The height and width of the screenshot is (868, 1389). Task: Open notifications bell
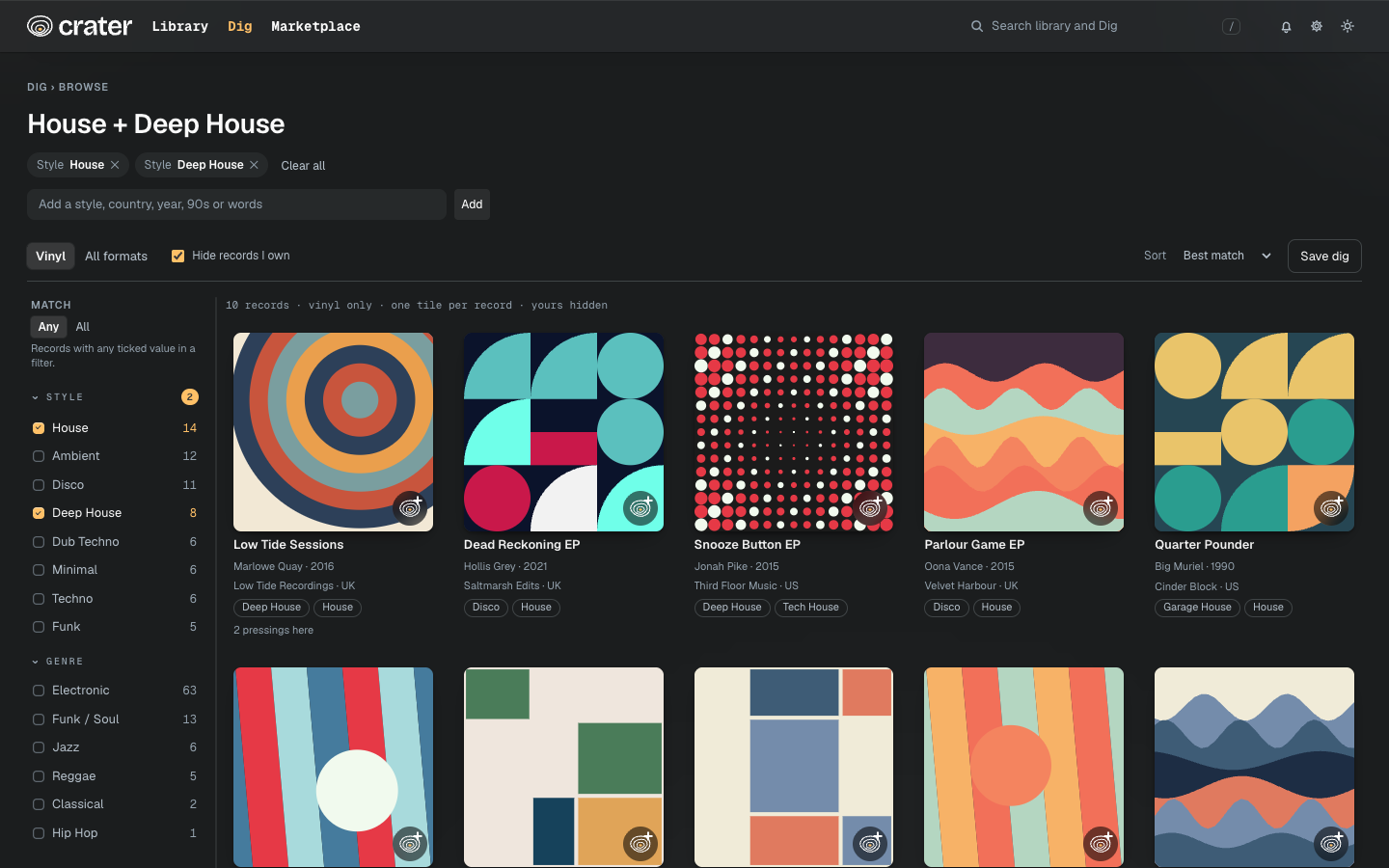click(x=1286, y=27)
